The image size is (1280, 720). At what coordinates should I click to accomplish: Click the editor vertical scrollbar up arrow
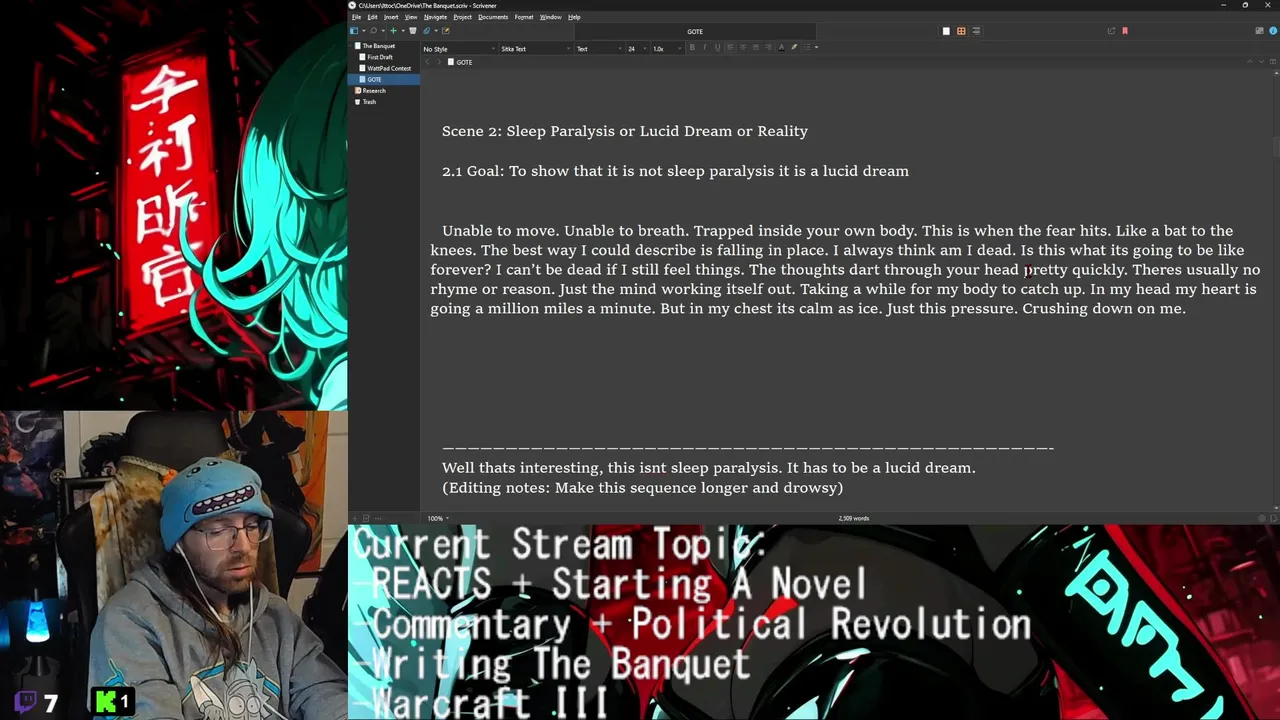click(x=1275, y=74)
